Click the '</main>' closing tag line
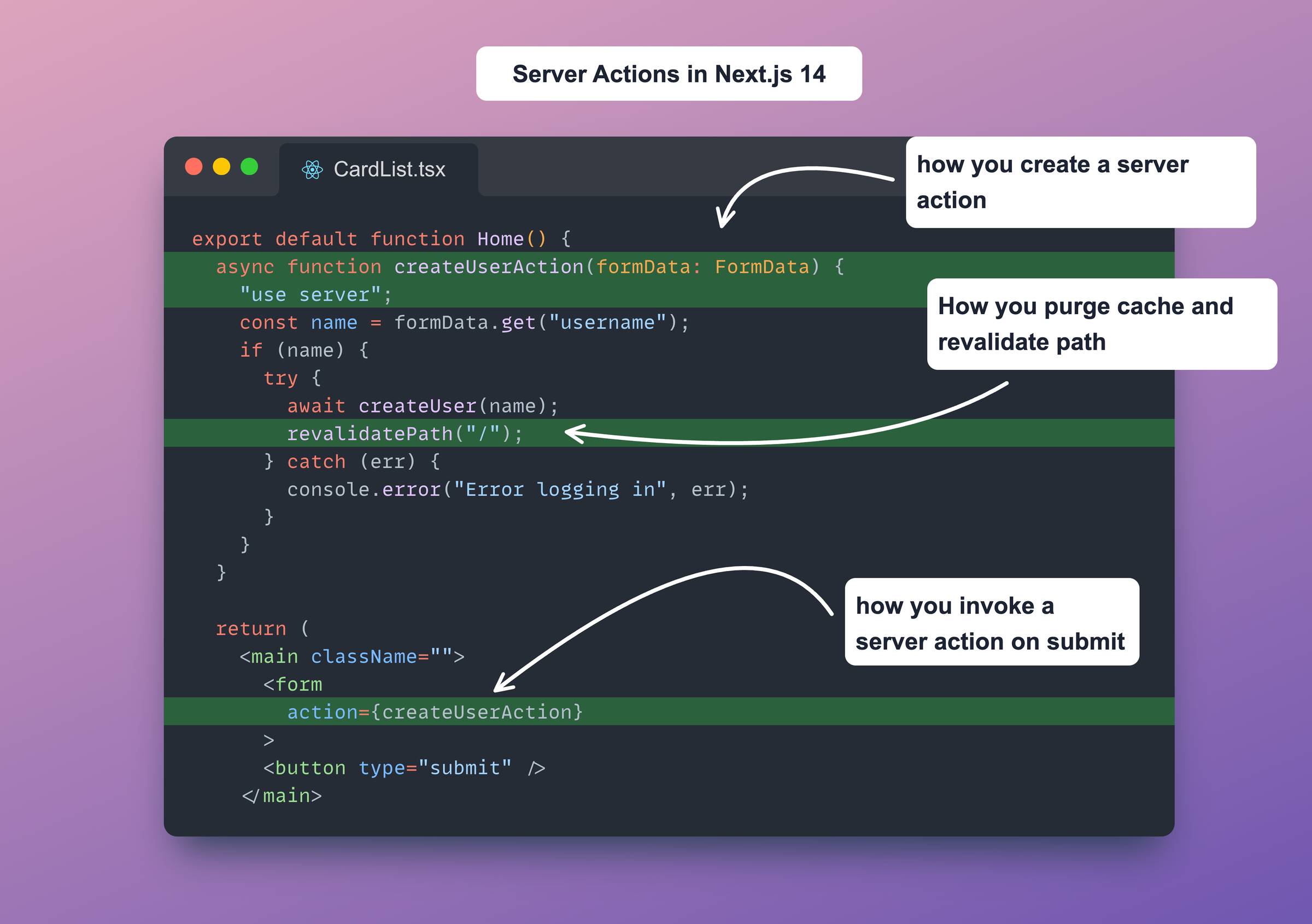Viewport: 1312px width, 924px height. tap(281, 796)
